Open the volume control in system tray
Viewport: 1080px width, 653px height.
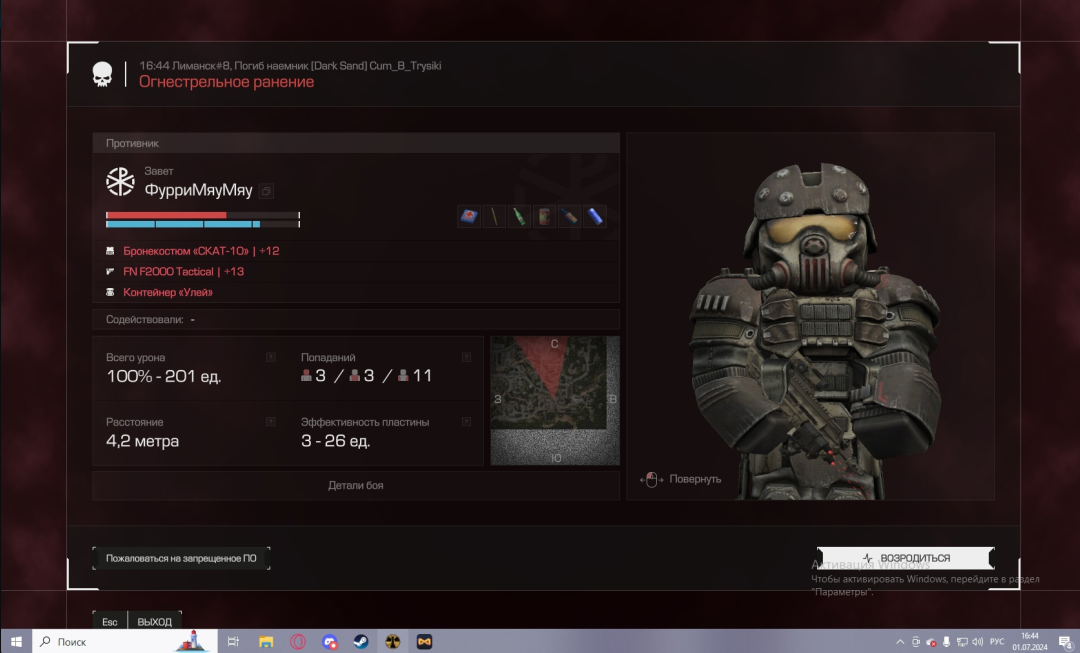pos(977,642)
